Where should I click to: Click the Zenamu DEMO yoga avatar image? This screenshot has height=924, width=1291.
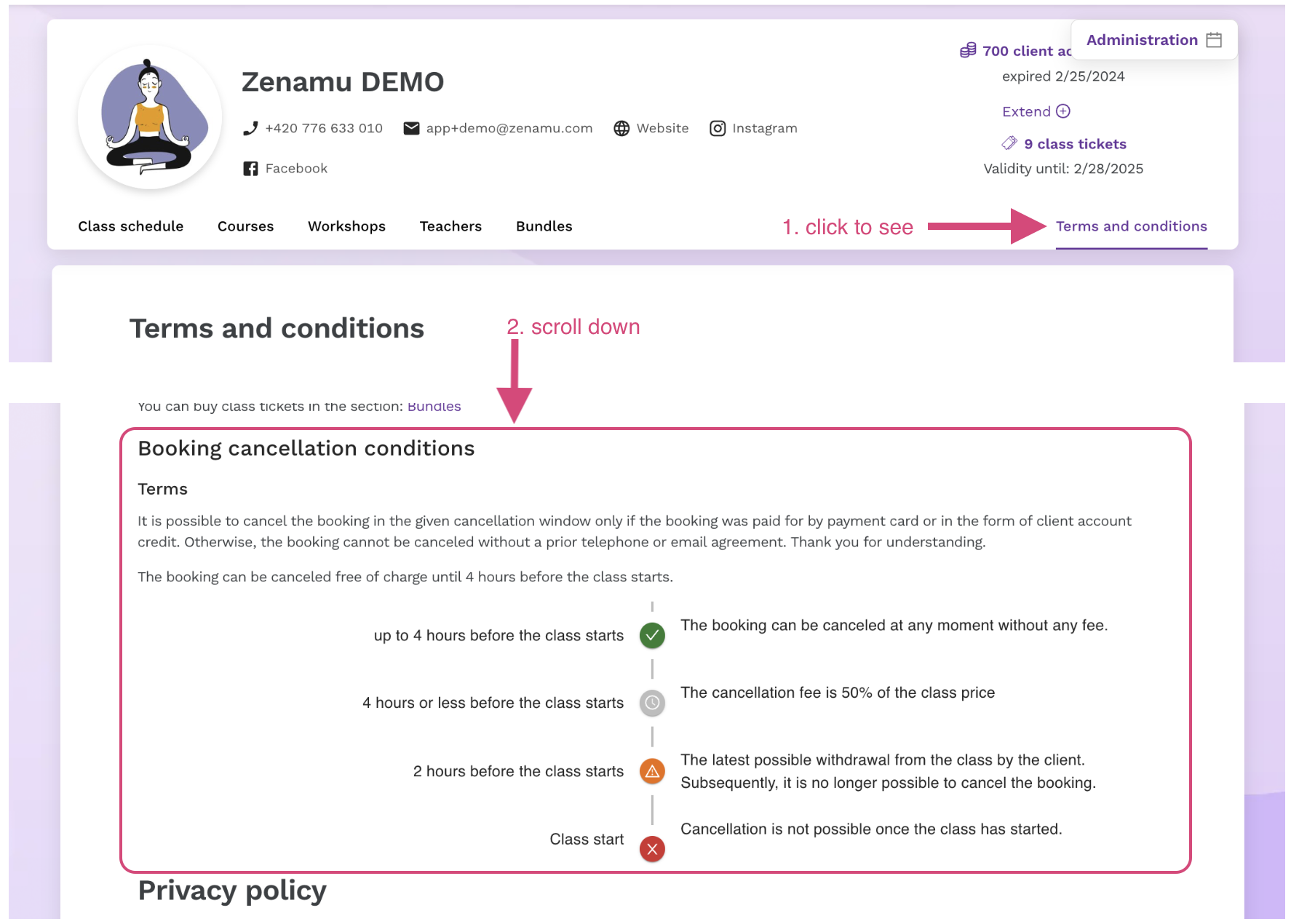click(x=150, y=117)
